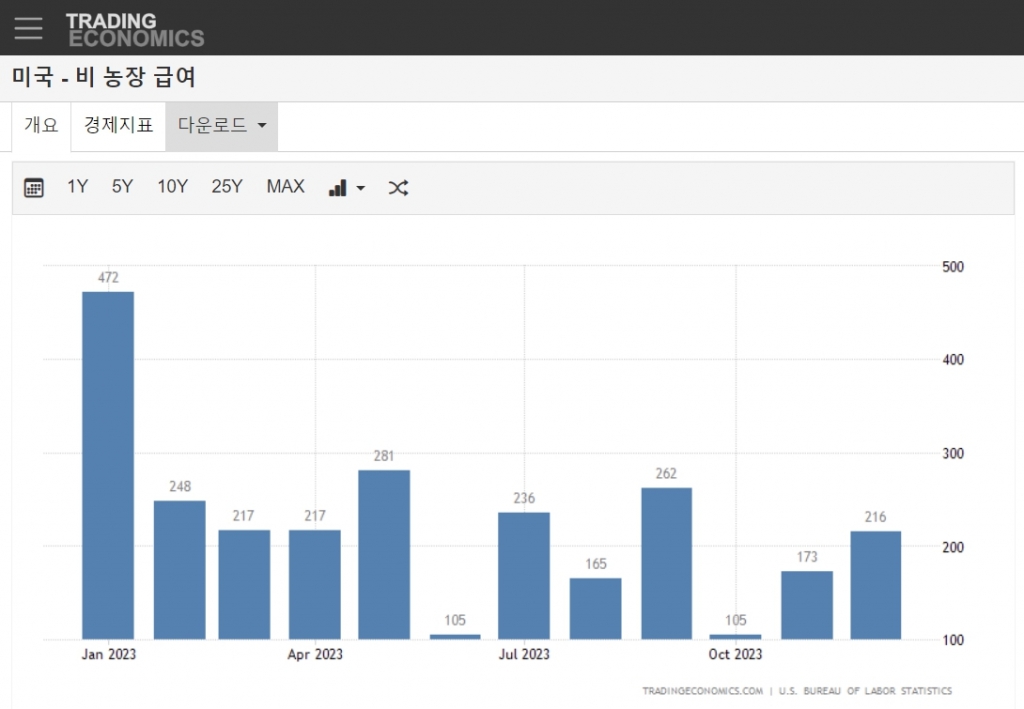Expand the 다운로드 dropdown menu
Viewport: 1024px width, 709px height.
(x=221, y=126)
